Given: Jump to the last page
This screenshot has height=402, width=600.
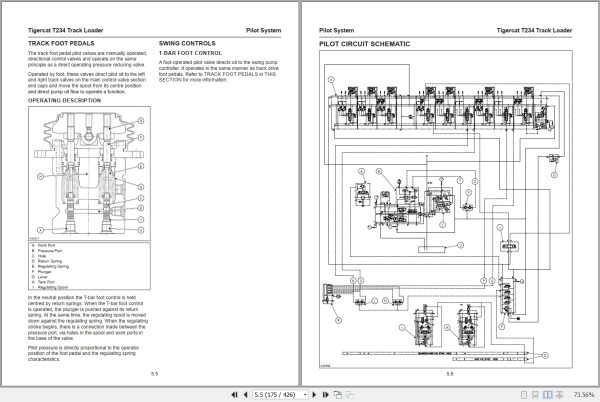Looking at the screenshot, I should point(326,394).
